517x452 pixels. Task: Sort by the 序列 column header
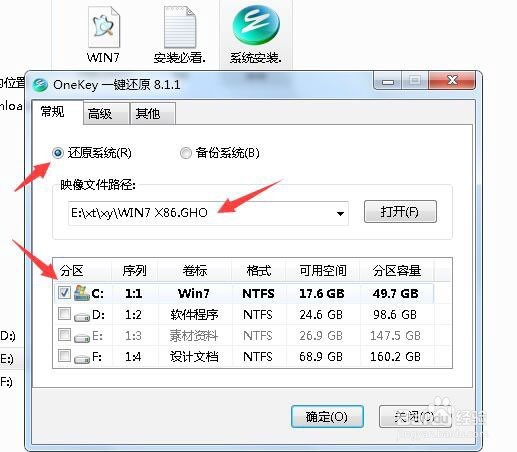point(134,270)
